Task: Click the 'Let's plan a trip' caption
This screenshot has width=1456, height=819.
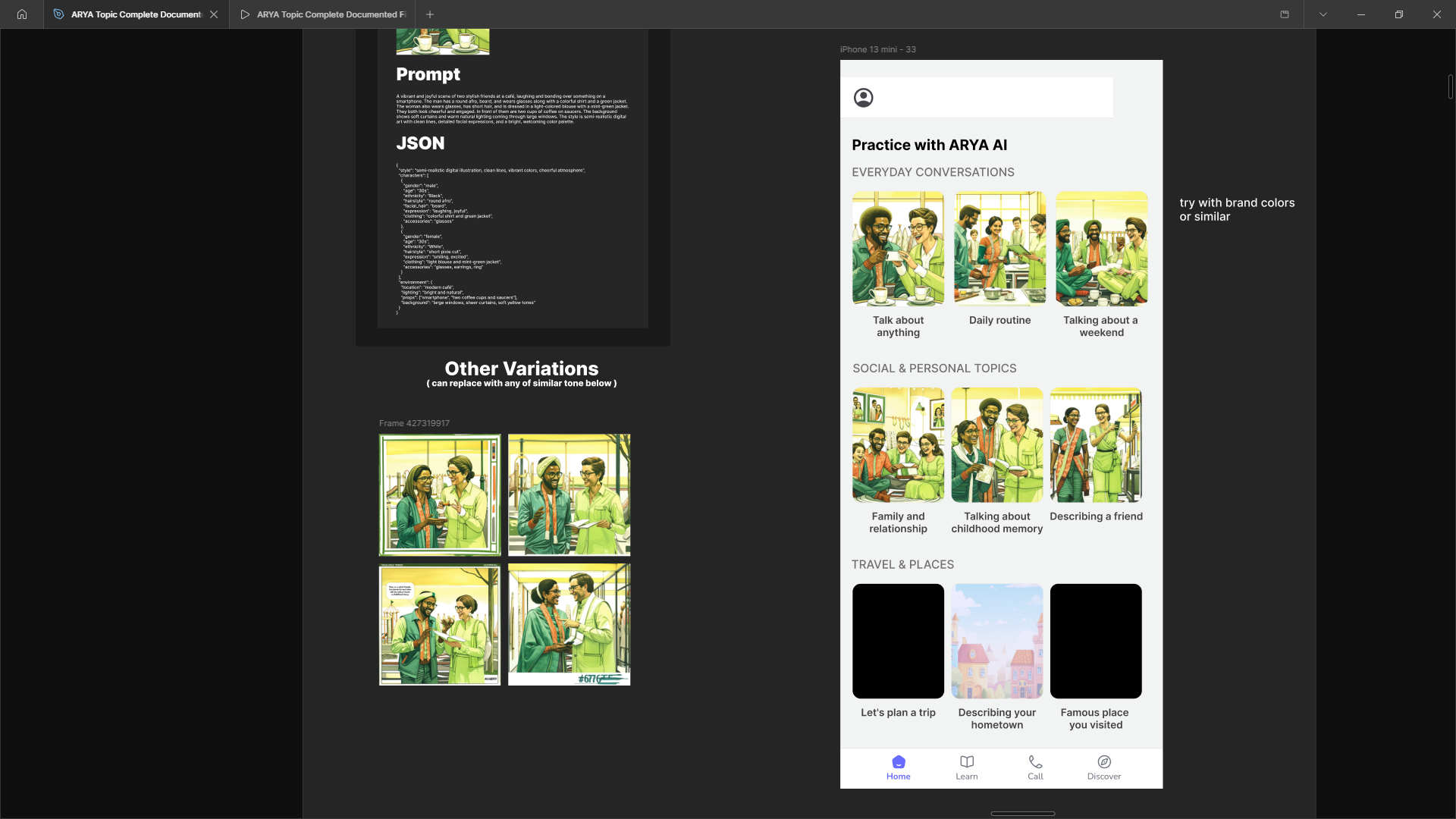Action: coord(898,713)
